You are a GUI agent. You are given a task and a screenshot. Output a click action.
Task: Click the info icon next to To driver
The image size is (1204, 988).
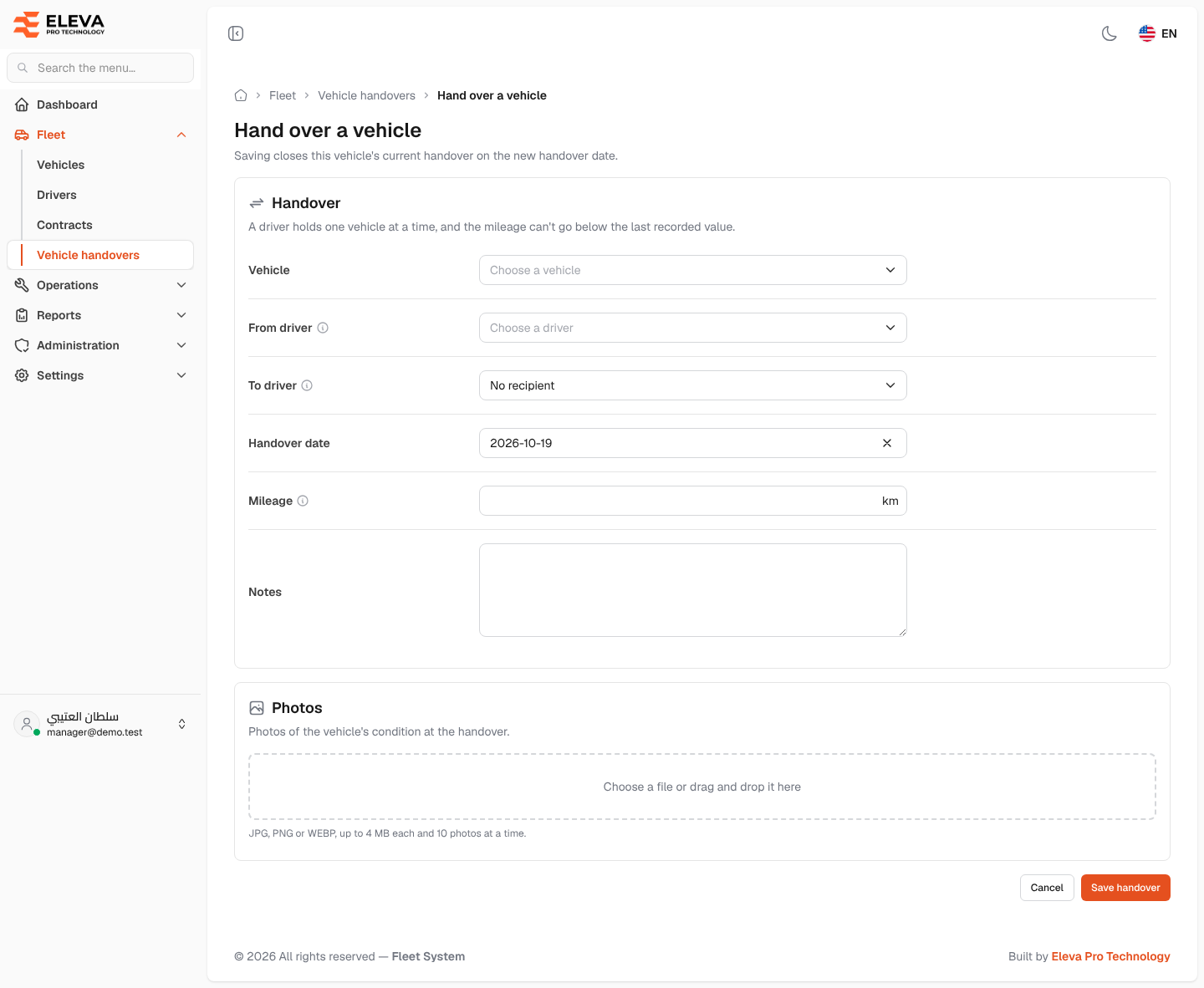point(307,385)
